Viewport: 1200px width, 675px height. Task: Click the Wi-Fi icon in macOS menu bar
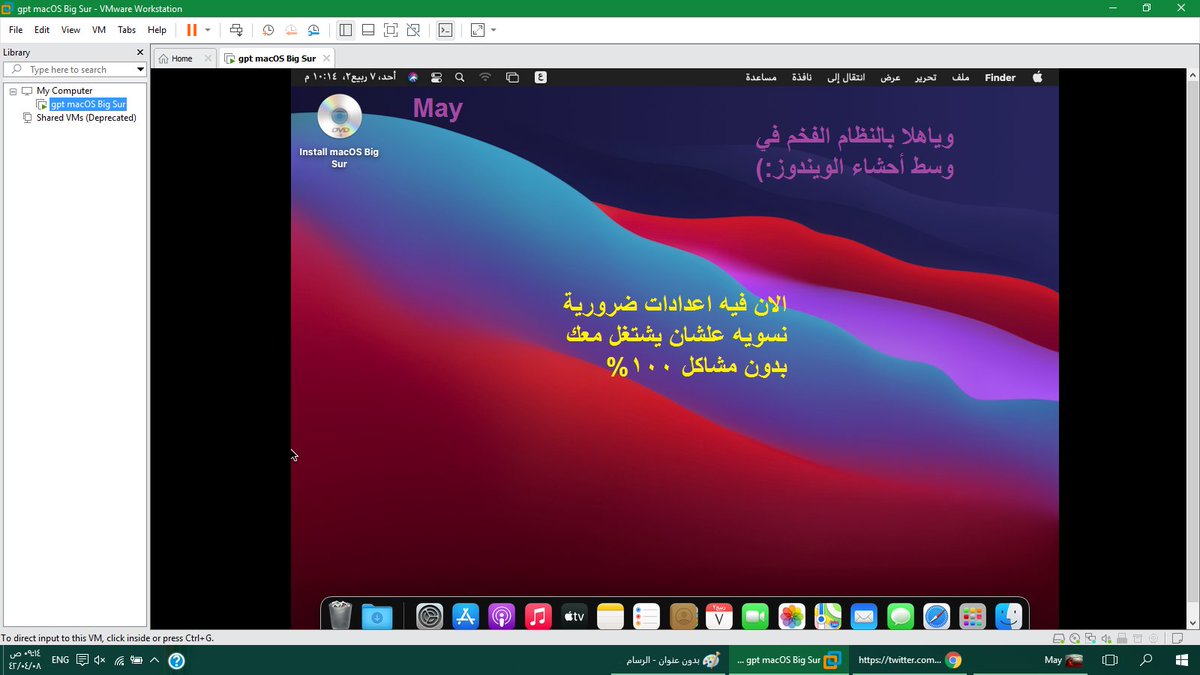[x=486, y=77]
